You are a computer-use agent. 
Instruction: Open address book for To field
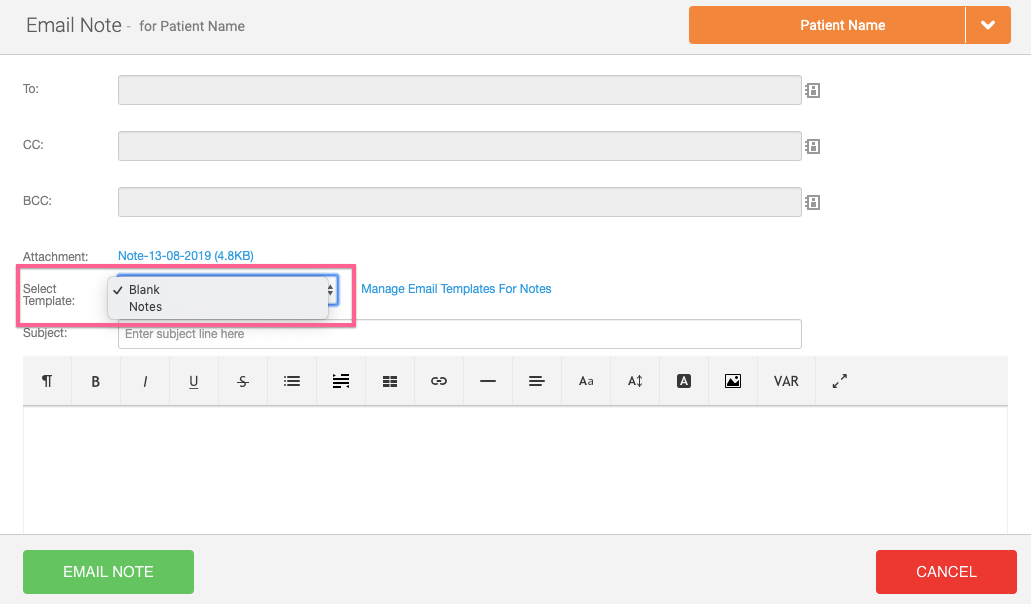tap(813, 91)
